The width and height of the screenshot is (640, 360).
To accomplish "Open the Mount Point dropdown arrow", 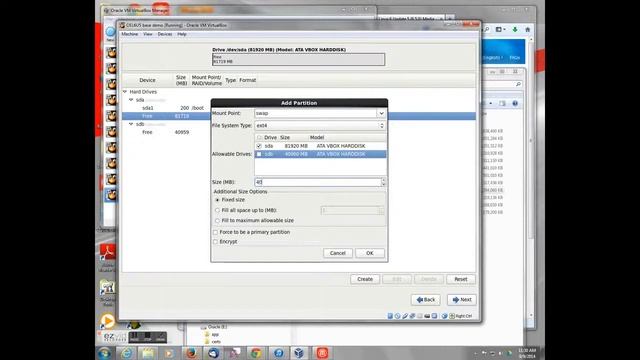I will pos(381,113).
